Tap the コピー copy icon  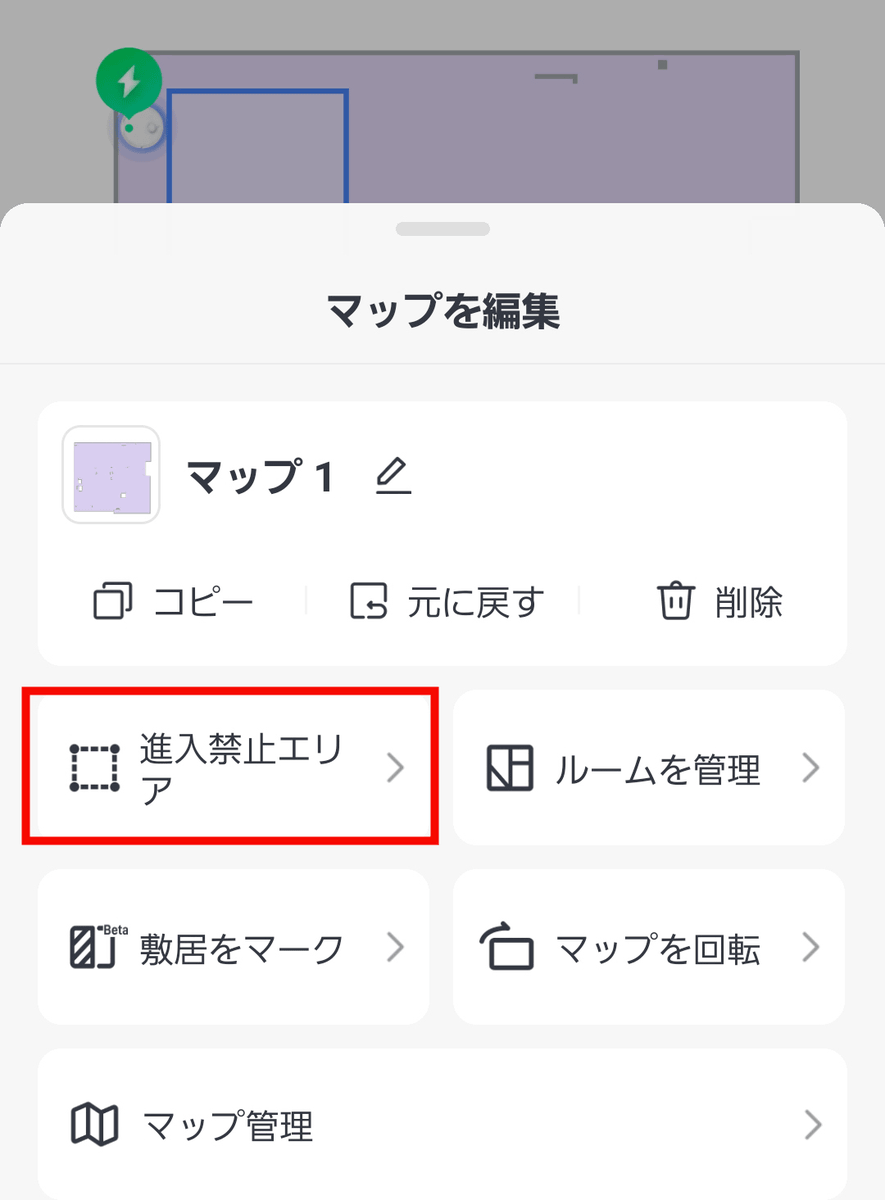coord(112,602)
